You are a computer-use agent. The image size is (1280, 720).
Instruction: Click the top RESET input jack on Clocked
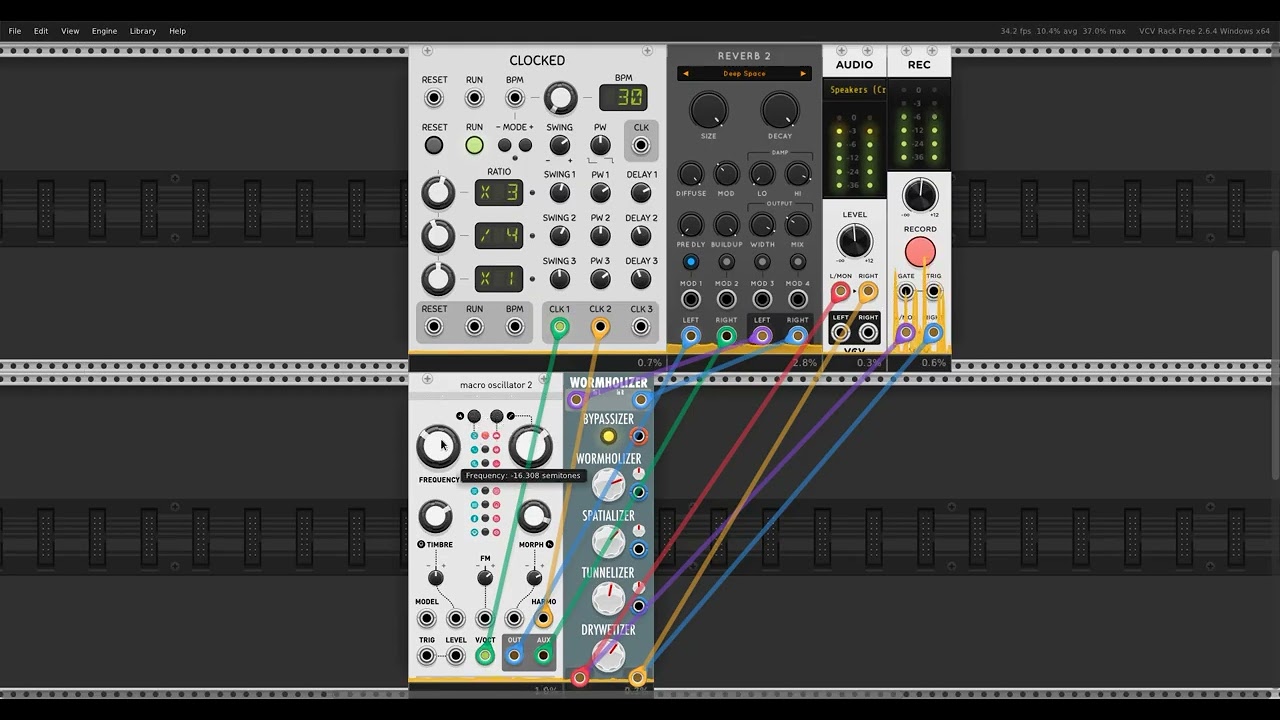tap(434, 98)
